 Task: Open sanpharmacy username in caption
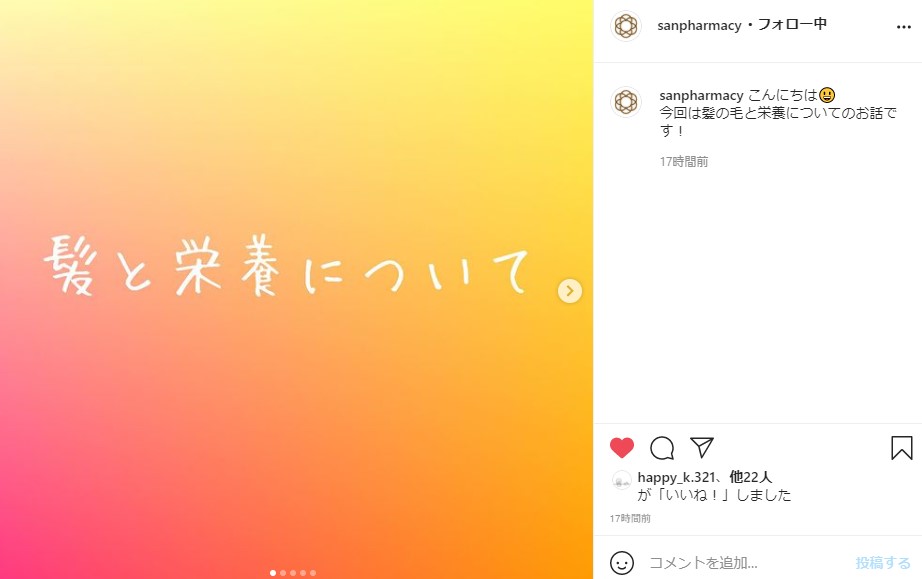701,95
